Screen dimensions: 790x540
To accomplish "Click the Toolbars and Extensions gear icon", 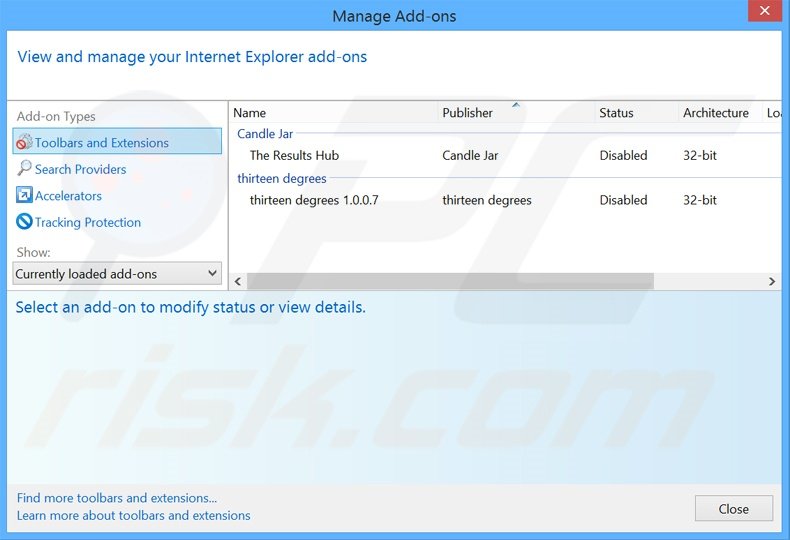I will coord(24,142).
